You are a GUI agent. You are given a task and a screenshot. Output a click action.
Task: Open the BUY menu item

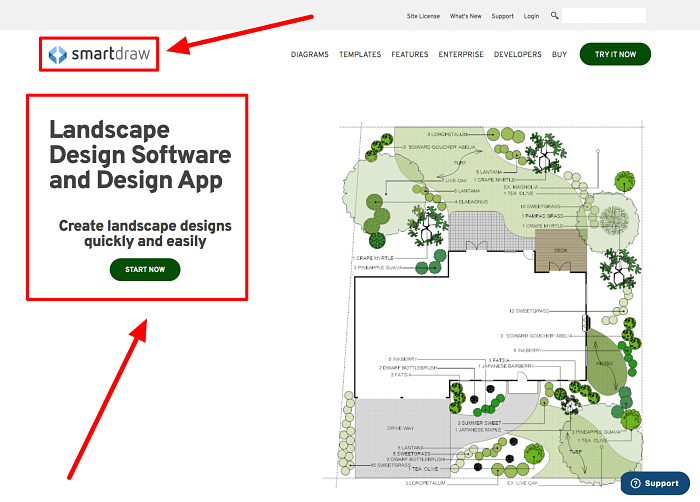tap(559, 54)
